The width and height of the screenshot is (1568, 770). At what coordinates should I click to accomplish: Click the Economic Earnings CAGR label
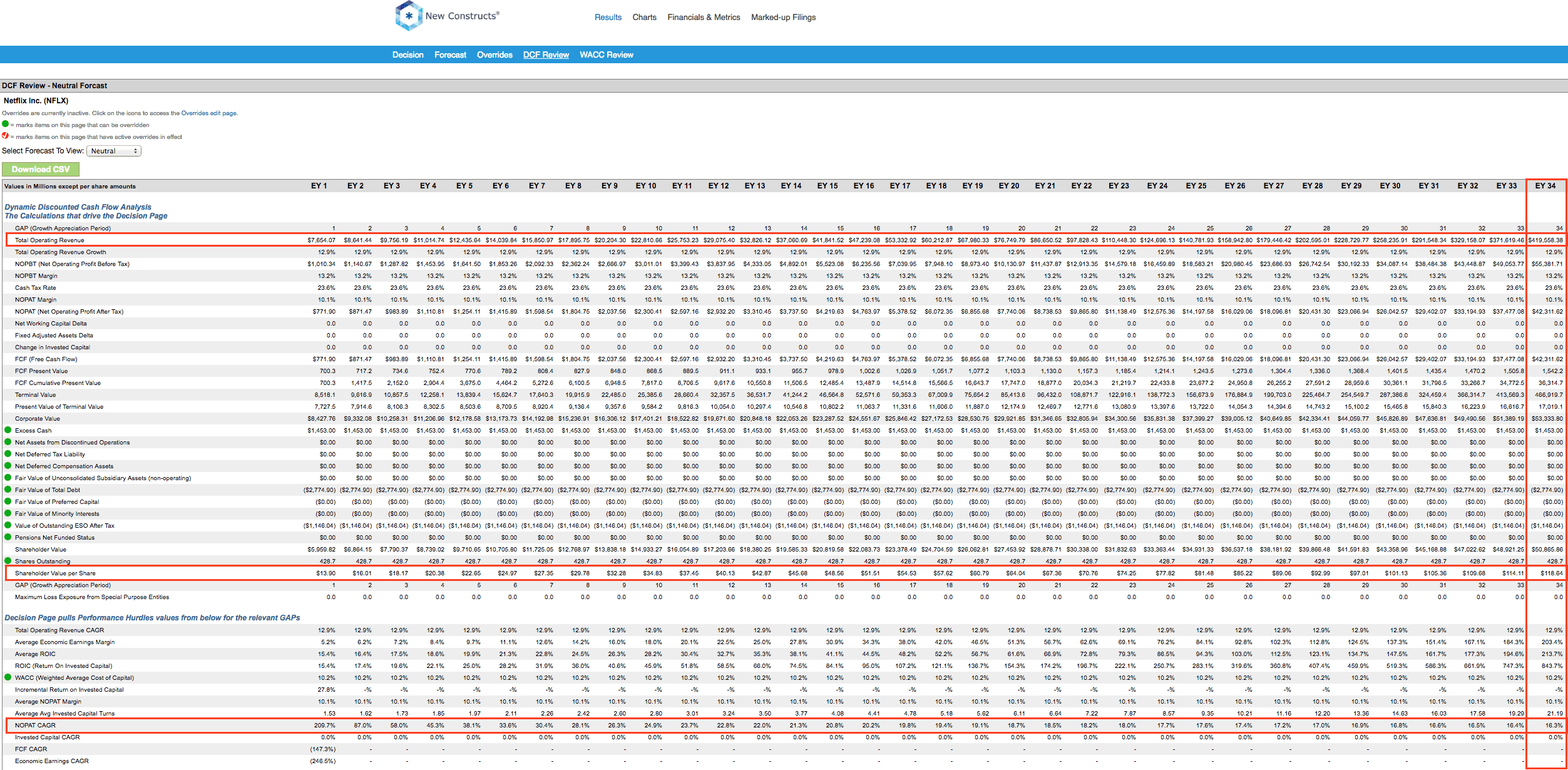point(52,761)
